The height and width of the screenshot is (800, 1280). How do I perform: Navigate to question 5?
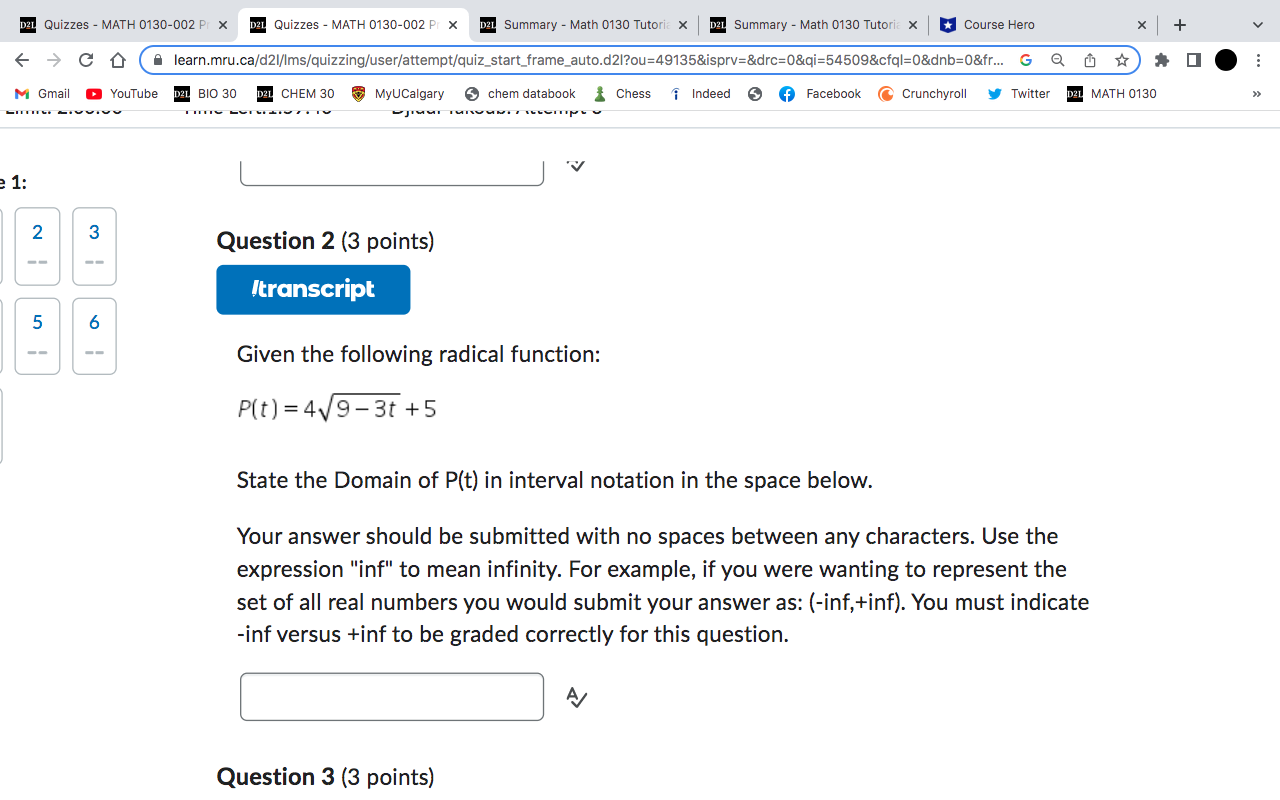pyautogui.click(x=37, y=336)
